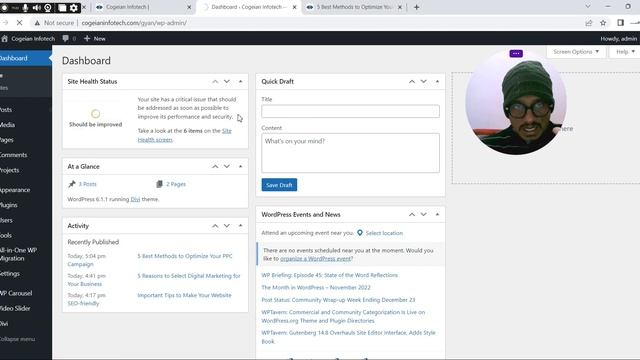This screenshot has height=360, width=640.
Task: Move At a Glance widget up
Action: coord(215,167)
